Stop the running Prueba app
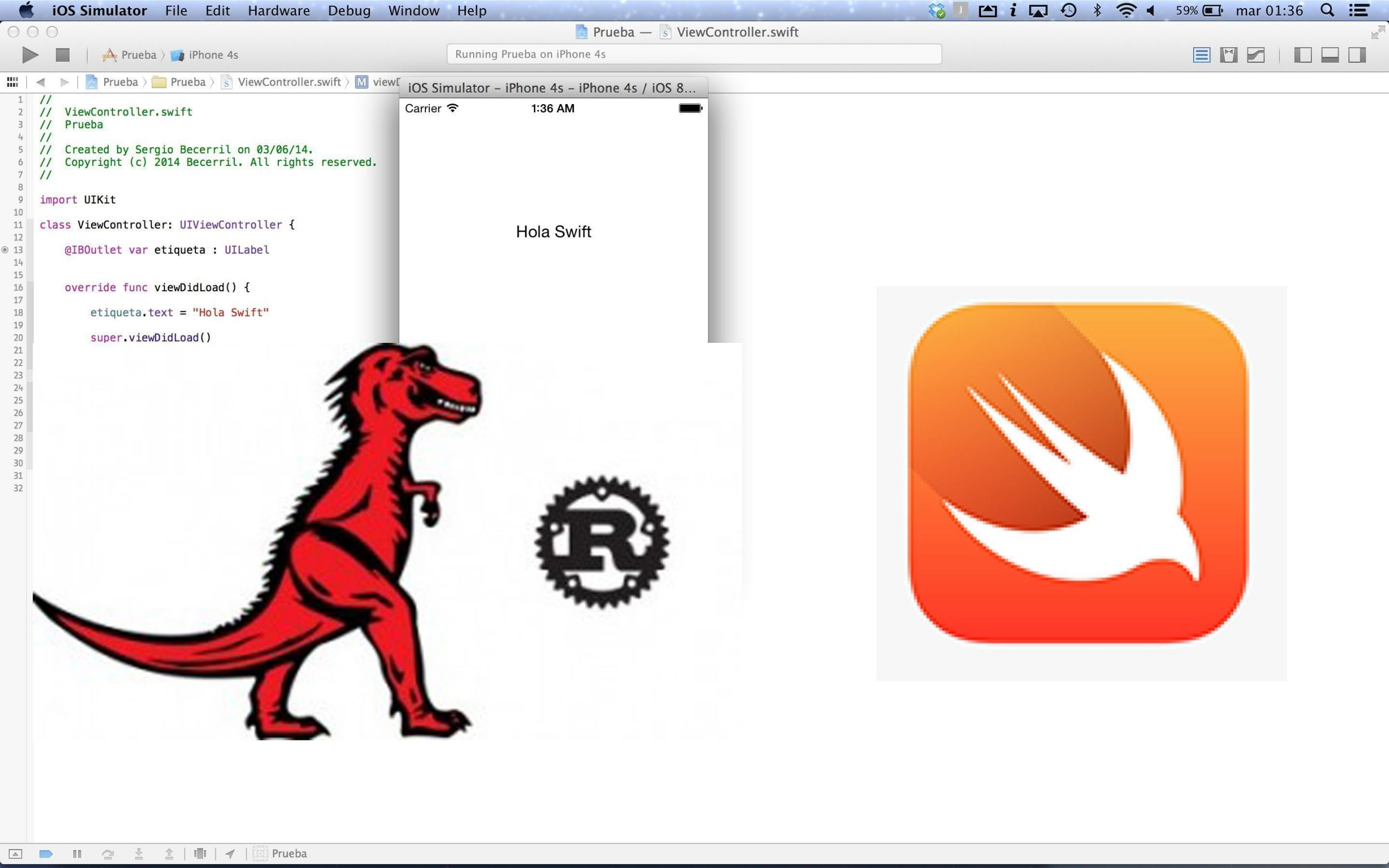The image size is (1389, 868). [62, 55]
